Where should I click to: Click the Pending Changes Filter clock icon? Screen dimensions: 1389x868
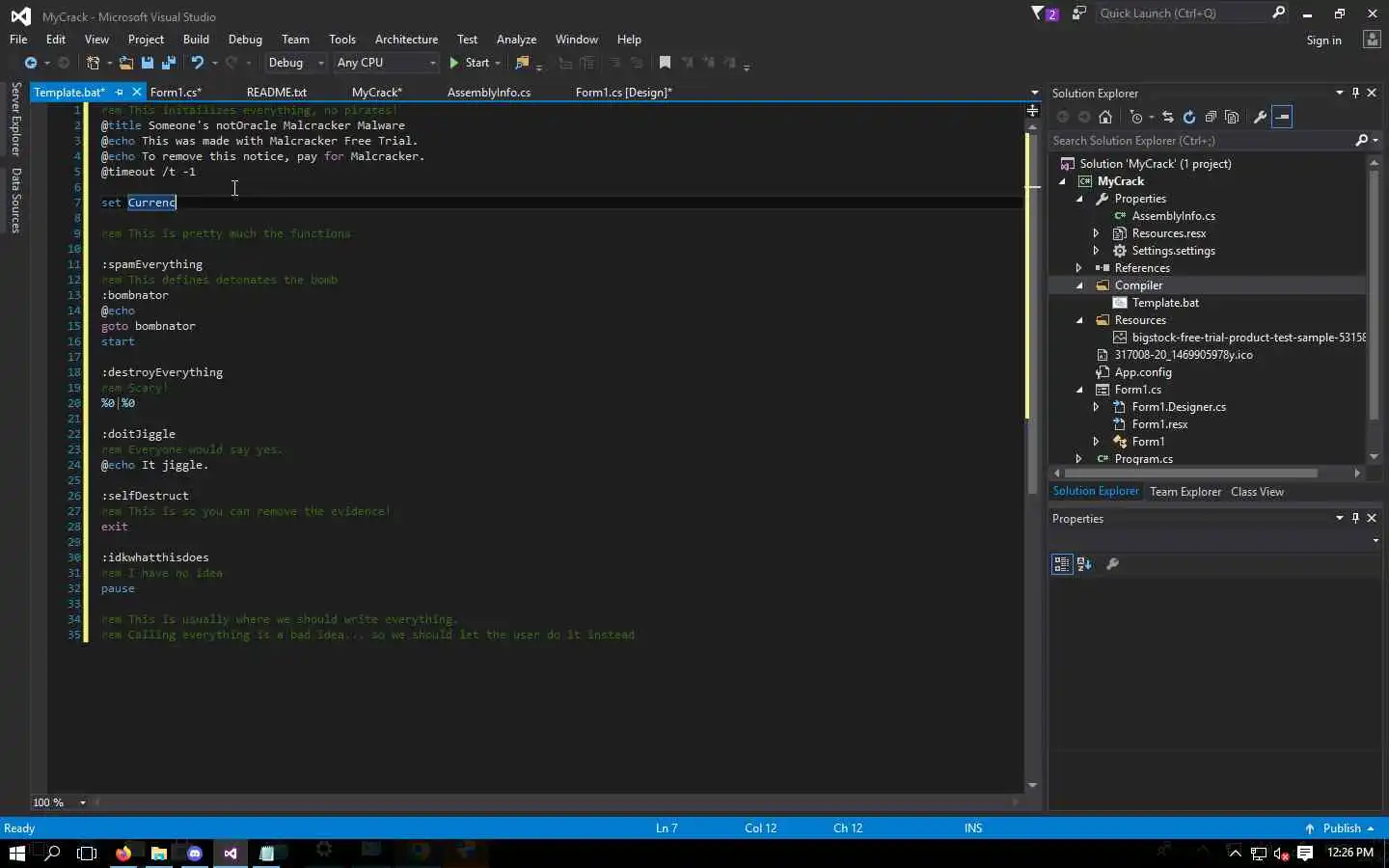click(1136, 117)
